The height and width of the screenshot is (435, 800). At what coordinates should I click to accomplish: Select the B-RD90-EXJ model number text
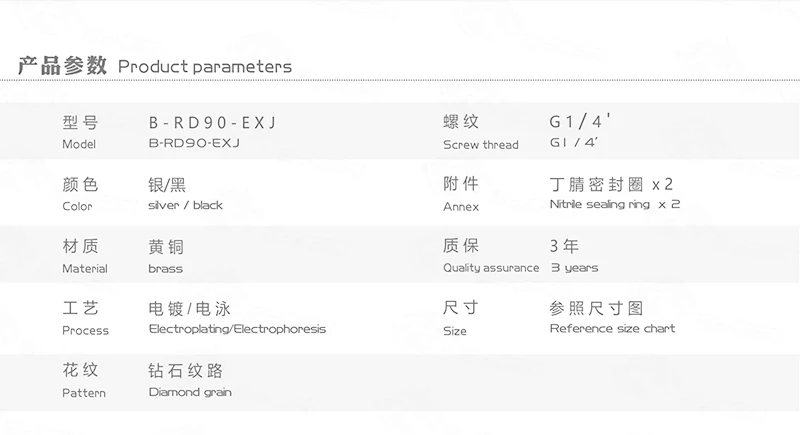click(x=194, y=143)
